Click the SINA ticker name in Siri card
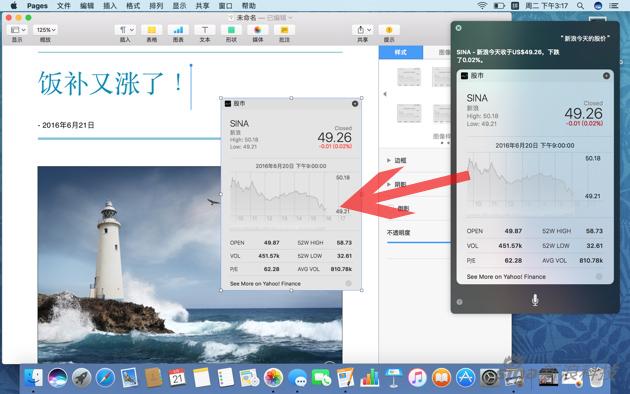This screenshot has width=630, height=394. click(x=477, y=98)
